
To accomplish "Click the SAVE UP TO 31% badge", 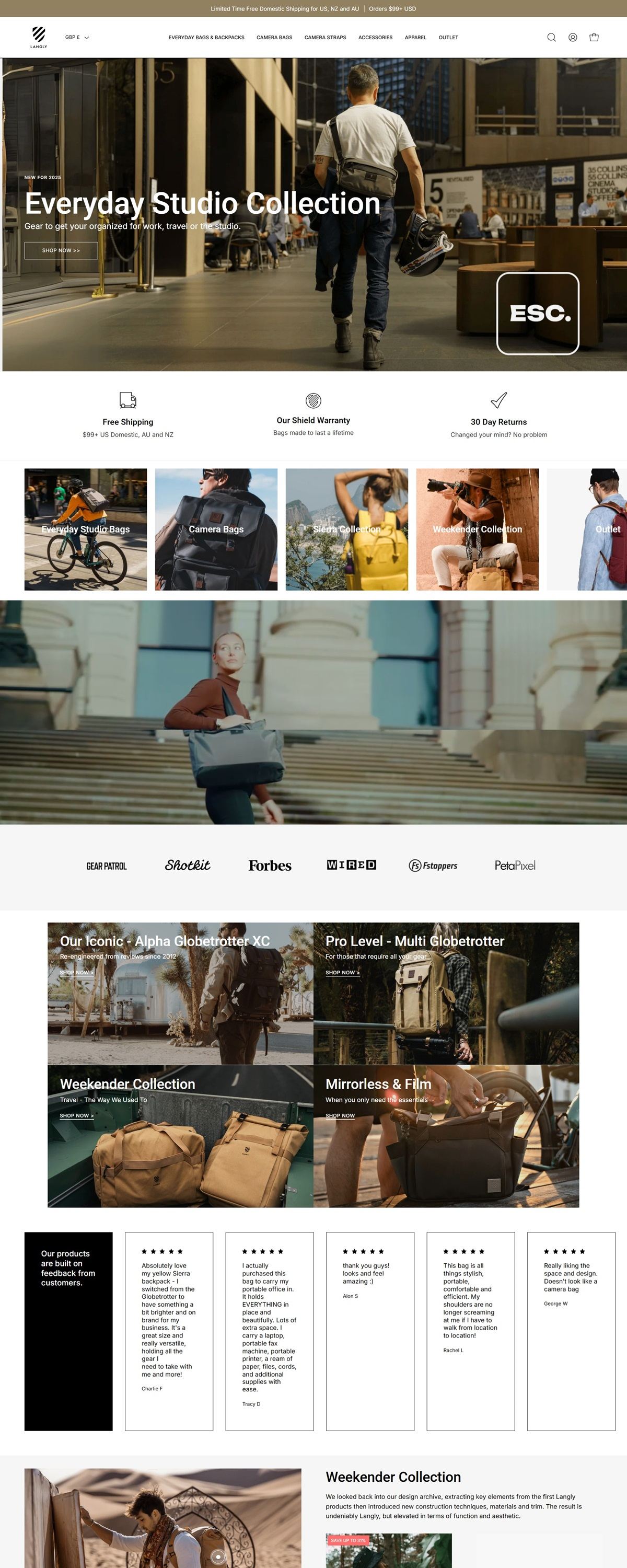I will 348,1540.
